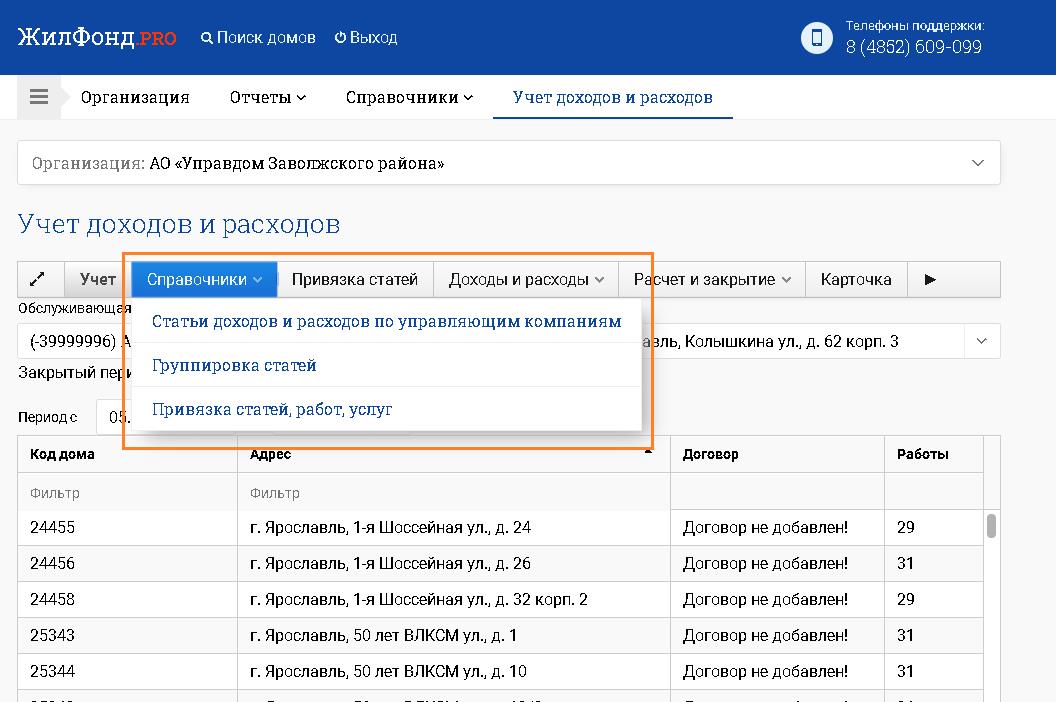Click the table vertical scrollbar thumb
Viewport: 1056px width, 702px height.
(x=991, y=526)
